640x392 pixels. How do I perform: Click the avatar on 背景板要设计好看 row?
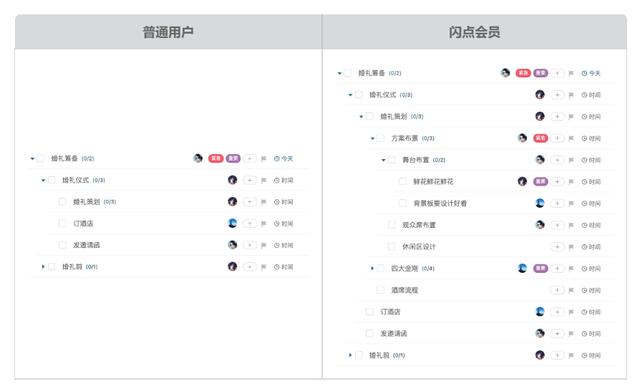[x=540, y=203]
